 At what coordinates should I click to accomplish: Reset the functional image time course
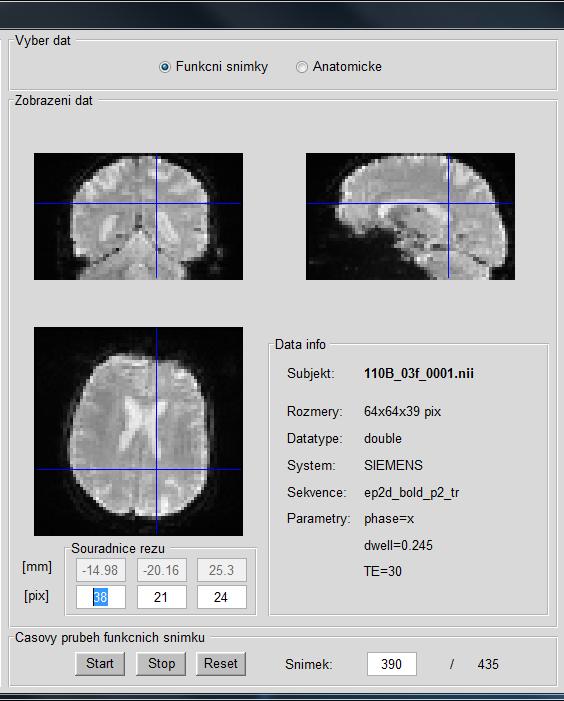(221, 663)
